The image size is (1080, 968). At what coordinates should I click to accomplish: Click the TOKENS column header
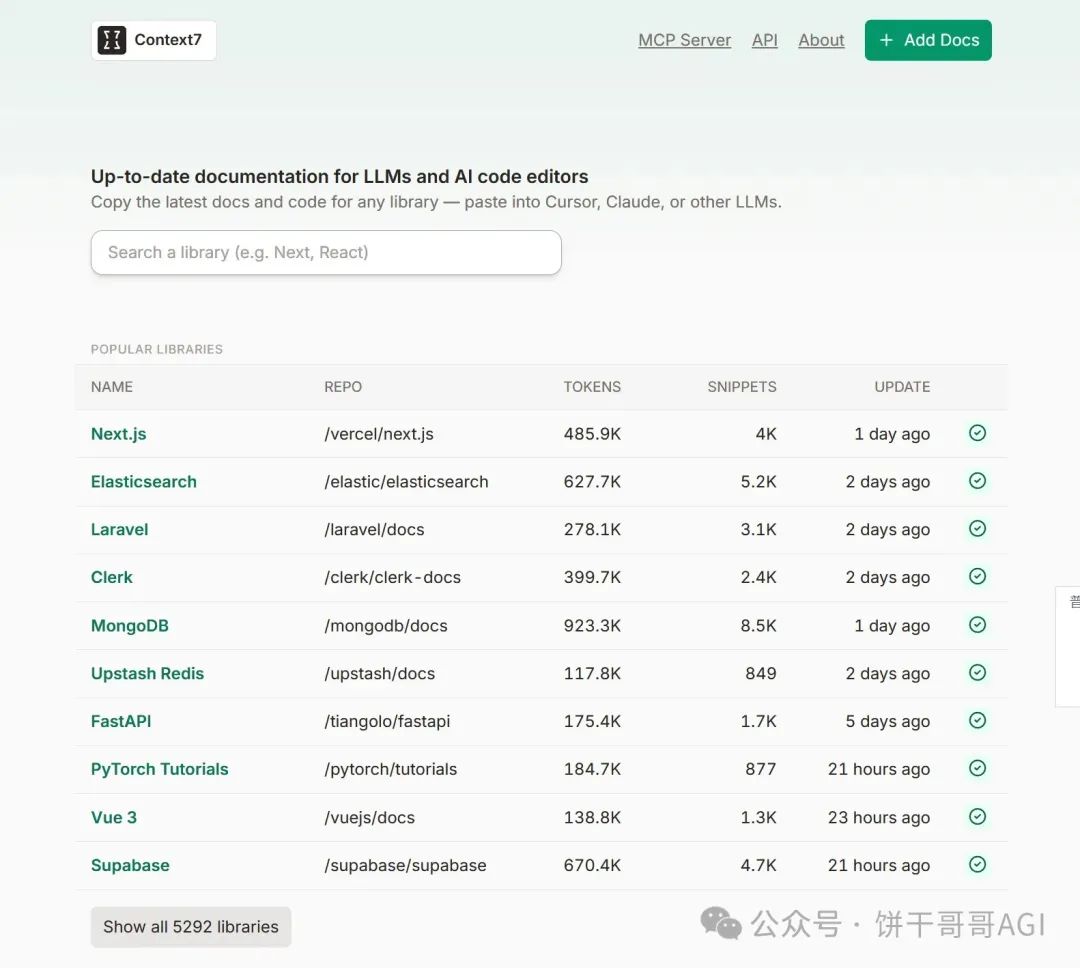click(x=592, y=387)
